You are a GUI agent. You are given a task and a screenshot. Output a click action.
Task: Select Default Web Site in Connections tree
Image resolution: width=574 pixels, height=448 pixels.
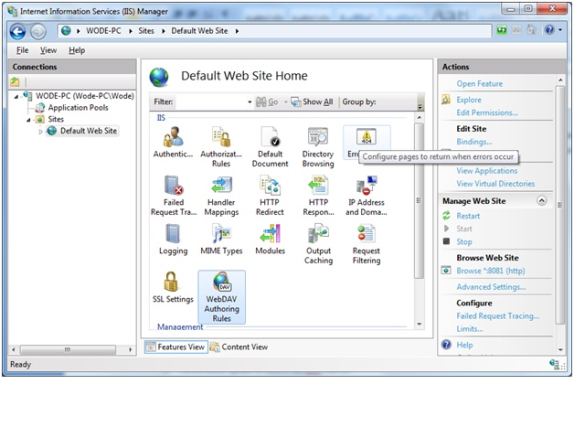pos(88,131)
